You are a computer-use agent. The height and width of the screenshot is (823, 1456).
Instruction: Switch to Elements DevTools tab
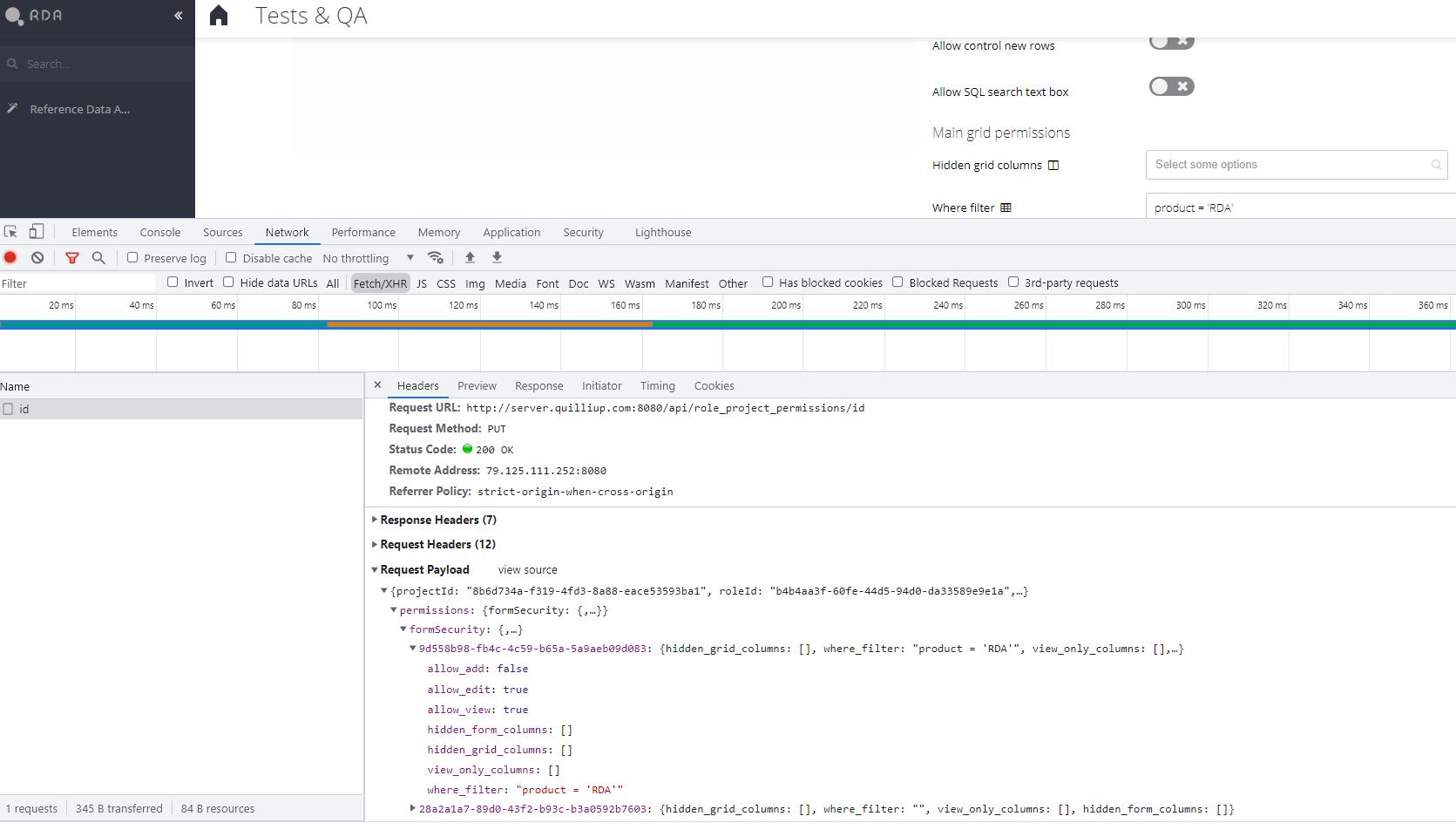point(94,232)
